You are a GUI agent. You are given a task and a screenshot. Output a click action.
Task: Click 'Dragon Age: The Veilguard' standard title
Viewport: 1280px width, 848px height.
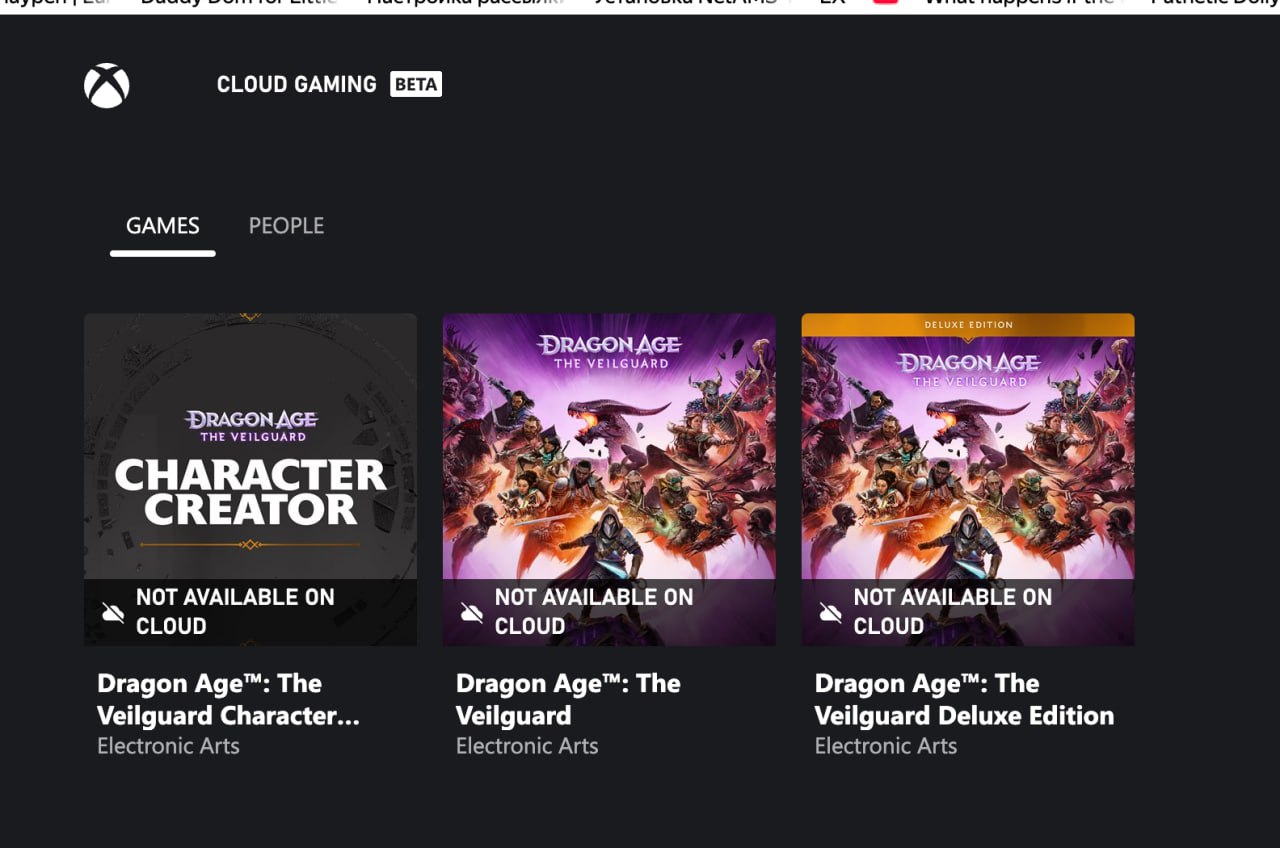568,700
